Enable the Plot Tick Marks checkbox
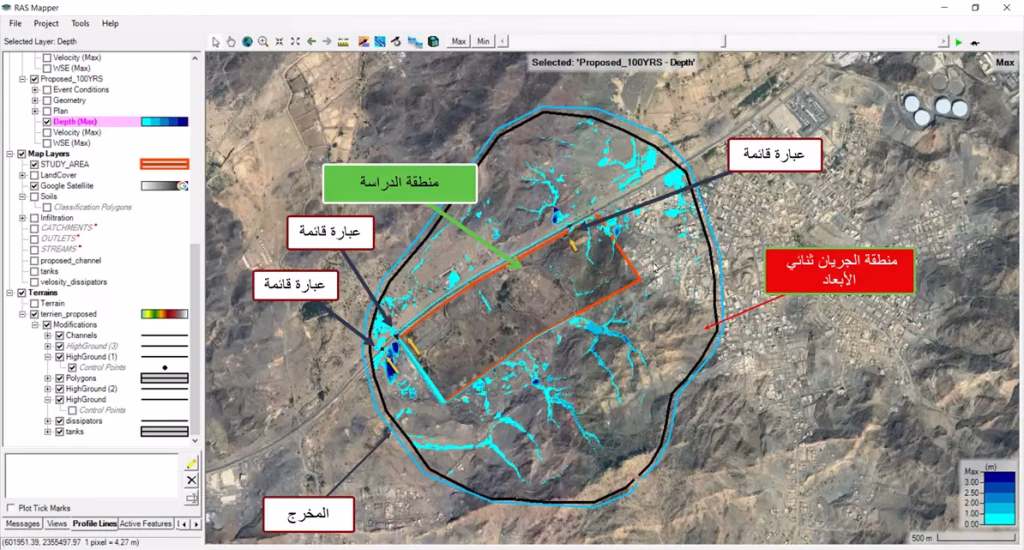Screen dimensions: 1024x550 (x=11, y=508)
